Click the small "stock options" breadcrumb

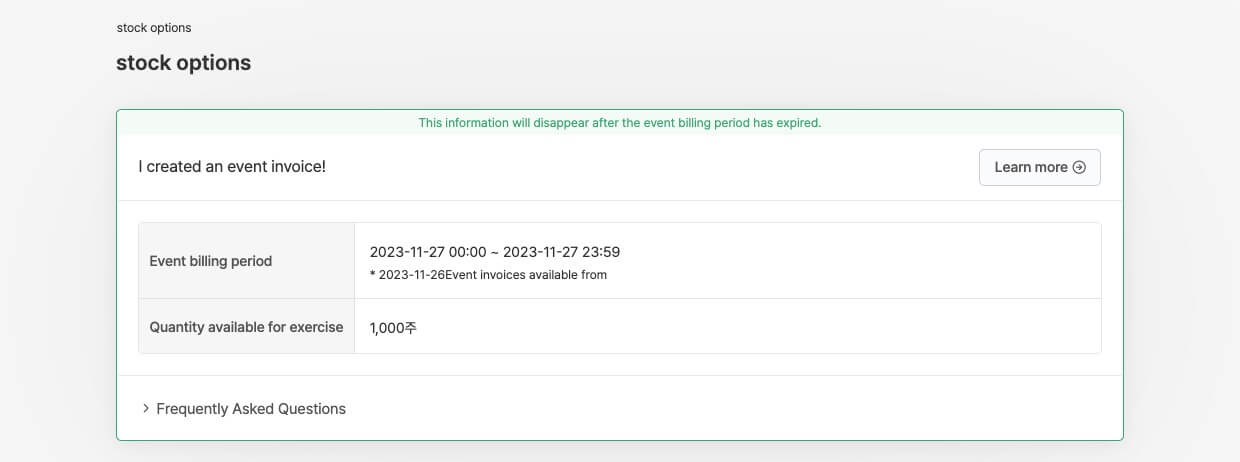click(154, 28)
